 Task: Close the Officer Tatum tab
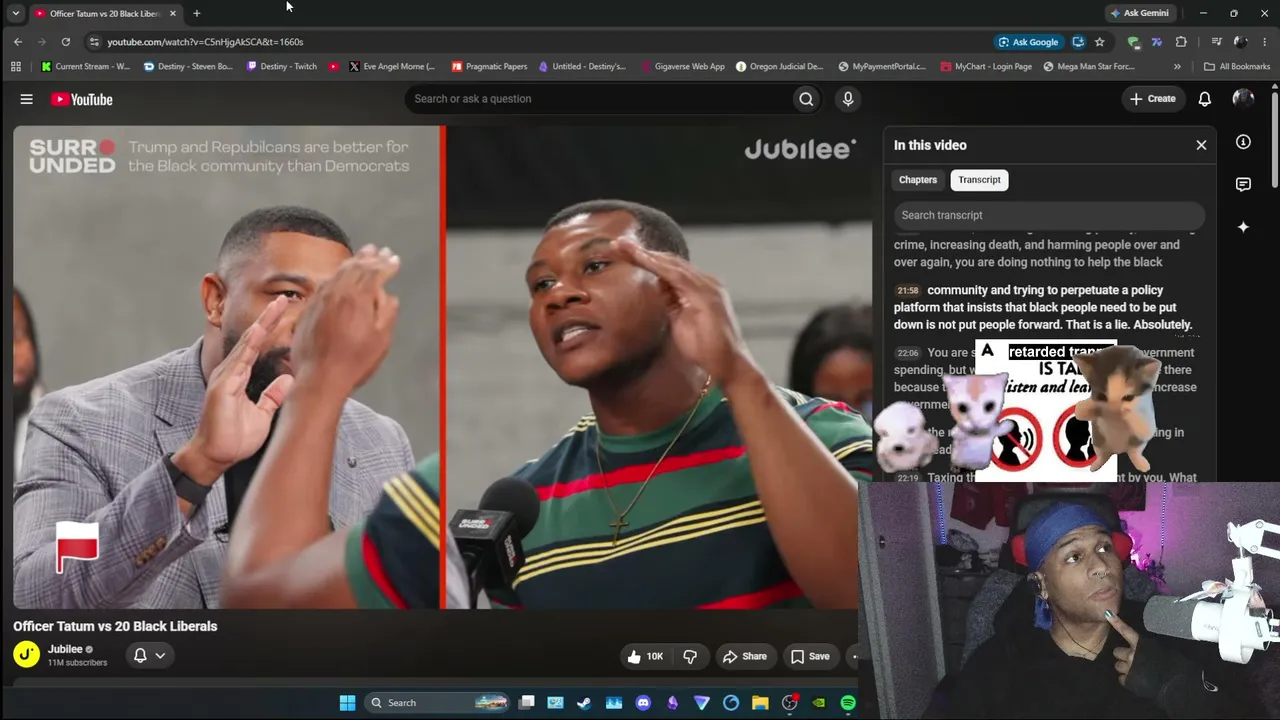point(173,13)
